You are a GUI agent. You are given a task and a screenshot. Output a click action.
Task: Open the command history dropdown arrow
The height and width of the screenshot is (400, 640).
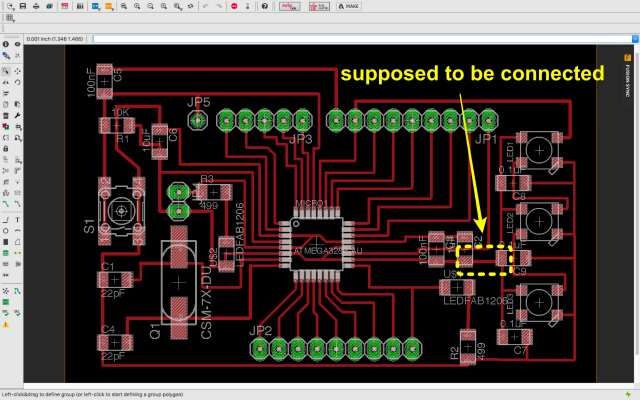coord(636,39)
